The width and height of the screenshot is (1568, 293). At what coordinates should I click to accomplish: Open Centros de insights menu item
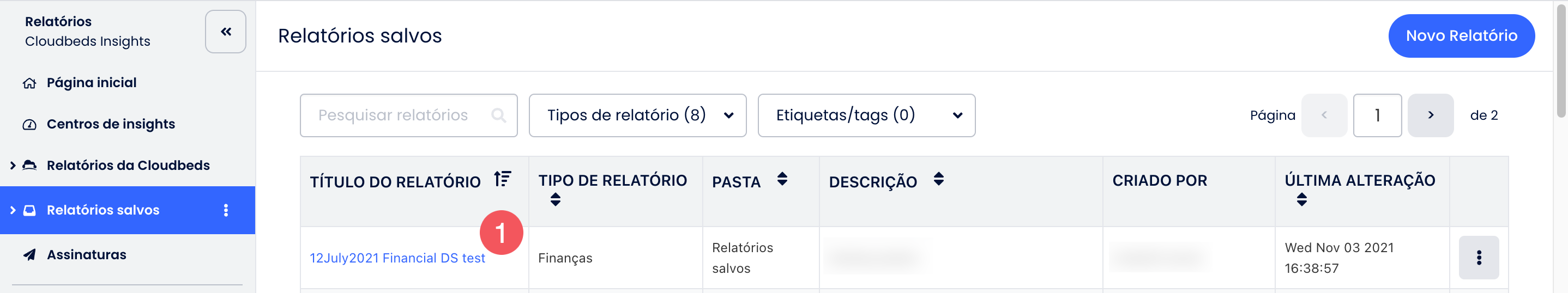coord(111,125)
